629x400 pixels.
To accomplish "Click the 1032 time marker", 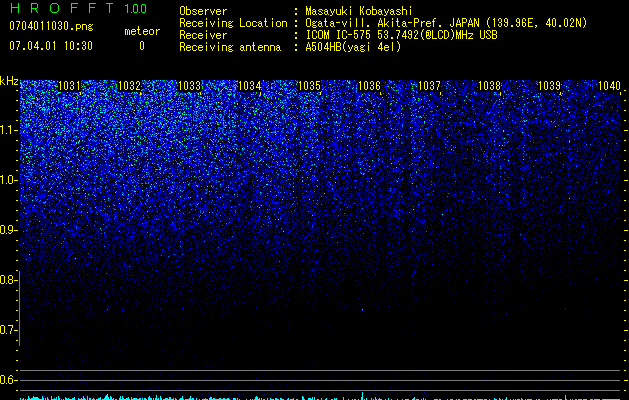I will 130,86.
